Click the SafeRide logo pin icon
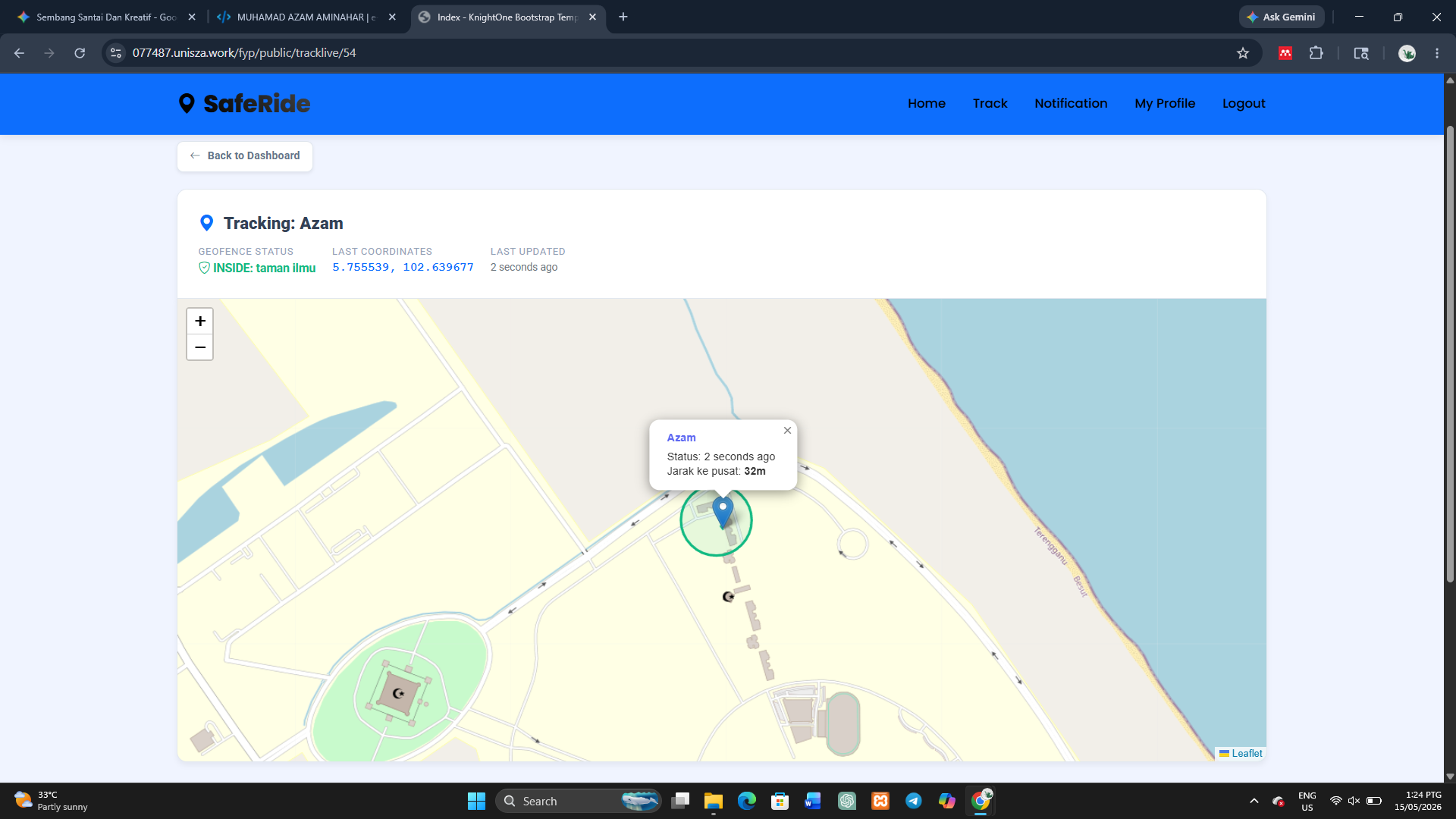This screenshot has width=1456, height=819. click(187, 103)
